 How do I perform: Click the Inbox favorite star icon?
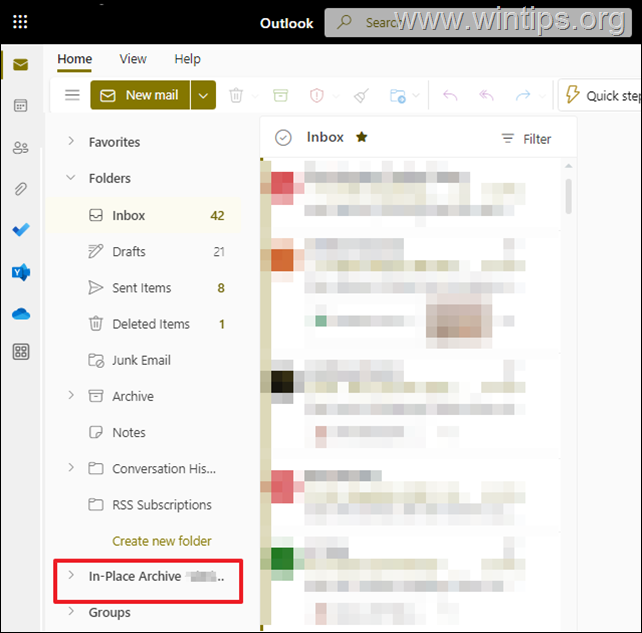tap(362, 137)
